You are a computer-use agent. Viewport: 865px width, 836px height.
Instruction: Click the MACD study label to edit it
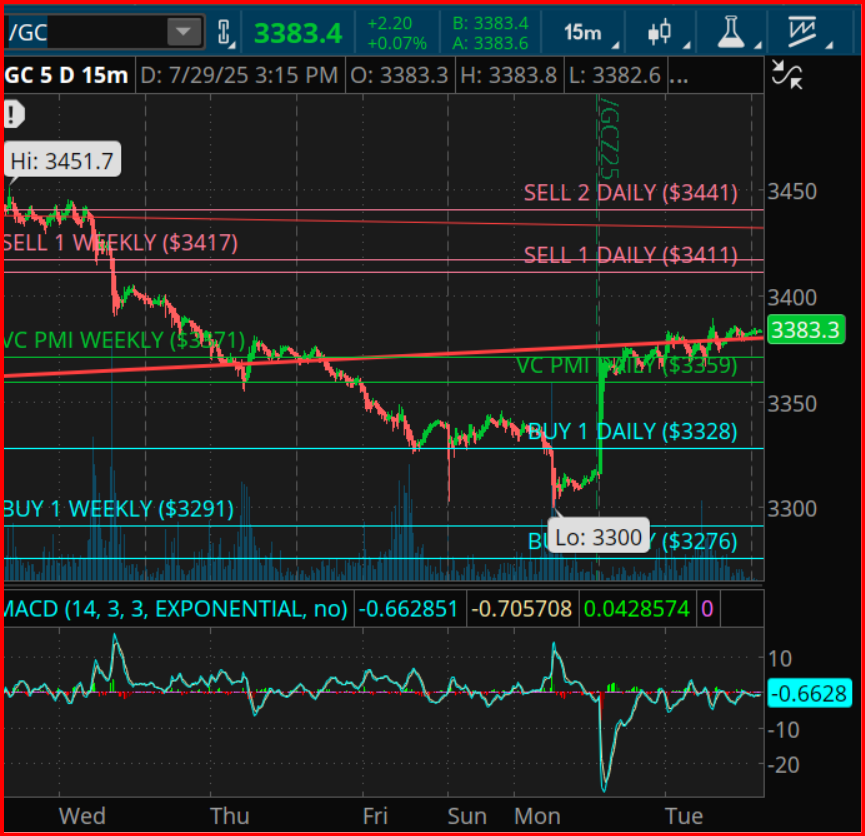pos(175,608)
